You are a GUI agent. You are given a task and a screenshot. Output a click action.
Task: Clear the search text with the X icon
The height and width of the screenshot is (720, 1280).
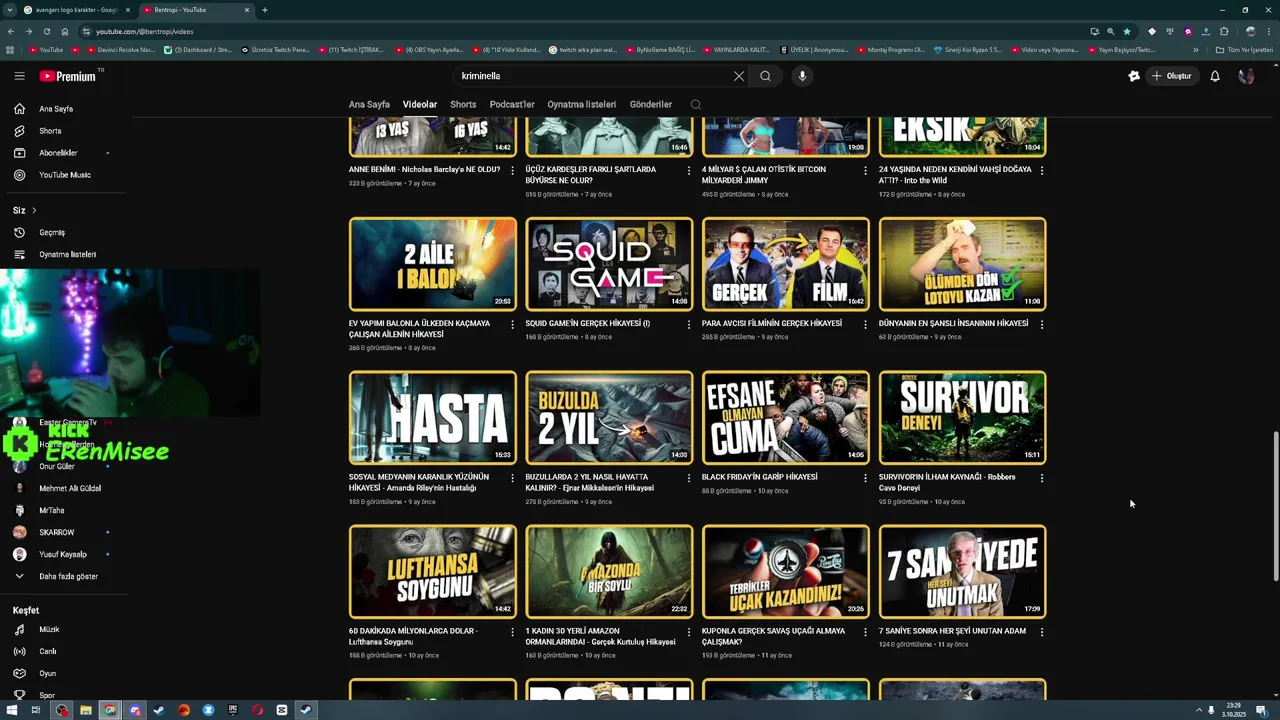(739, 76)
